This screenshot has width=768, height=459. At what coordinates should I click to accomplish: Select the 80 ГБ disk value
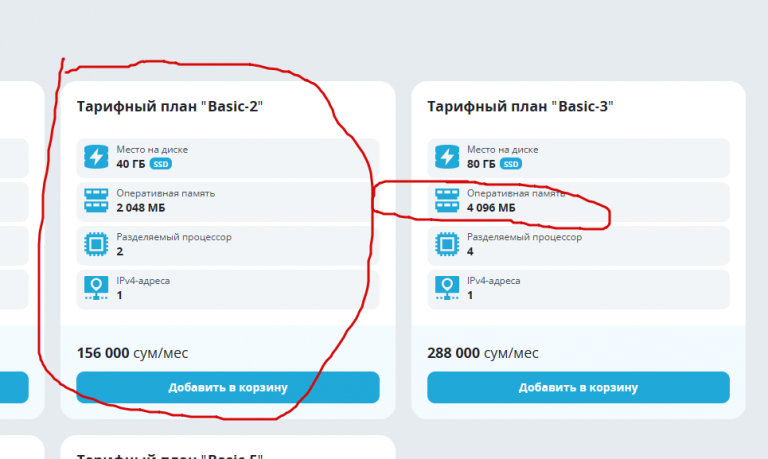point(481,164)
